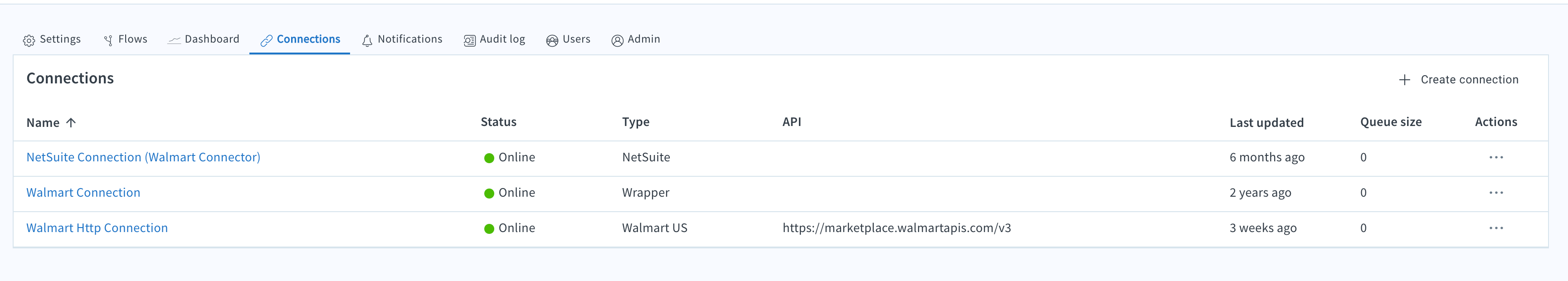Screen dimensions: 1568x281
Task: Open actions menu for Walmart Connection row
Action: click(1495, 193)
